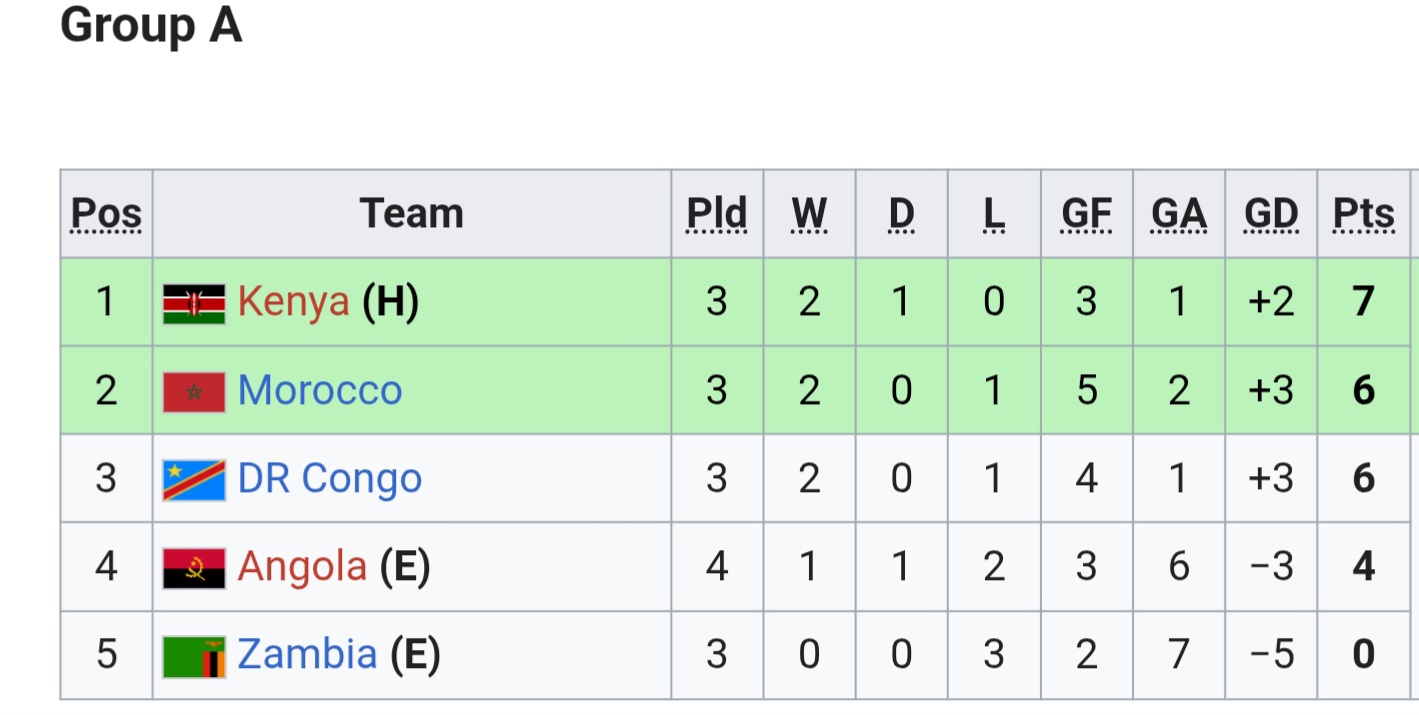Click the Morocco flag icon
The height and width of the screenshot is (715, 1419).
(194, 392)
